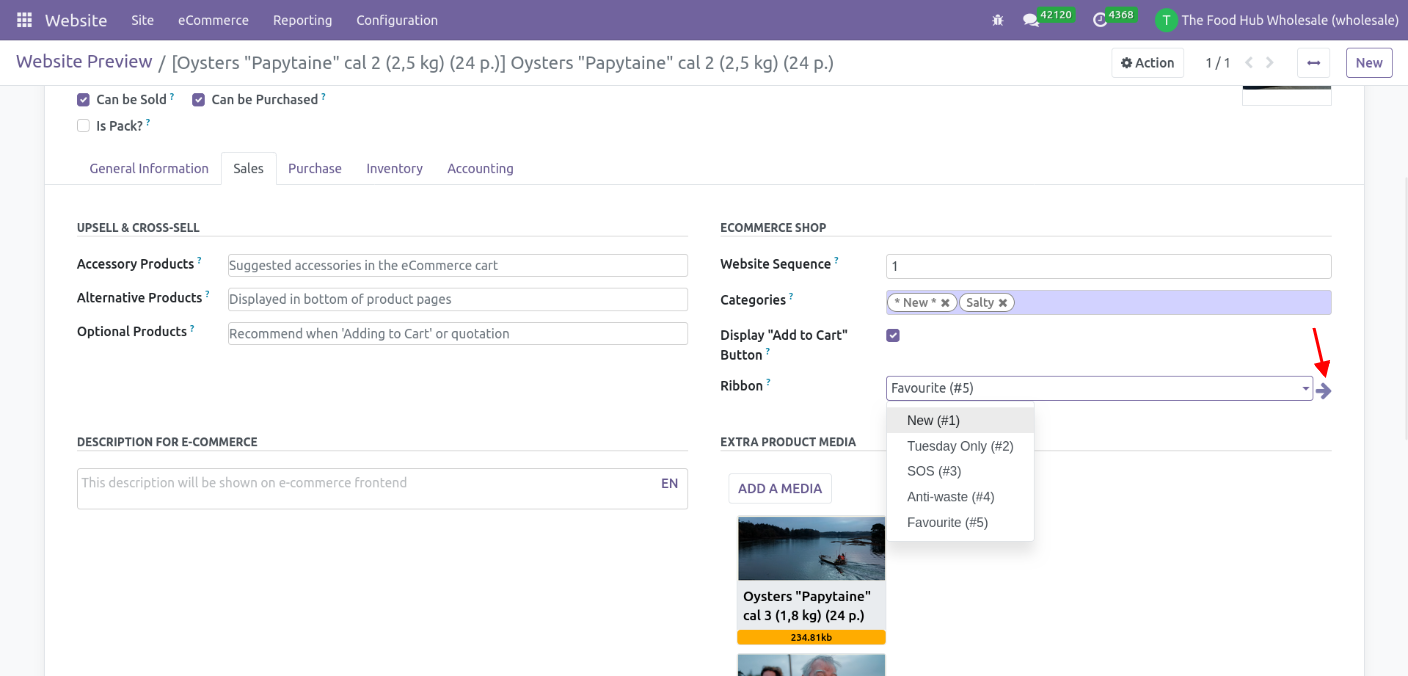
Task: Uncheck the Can be Sold checkbox
Action: tap(83, 100)
